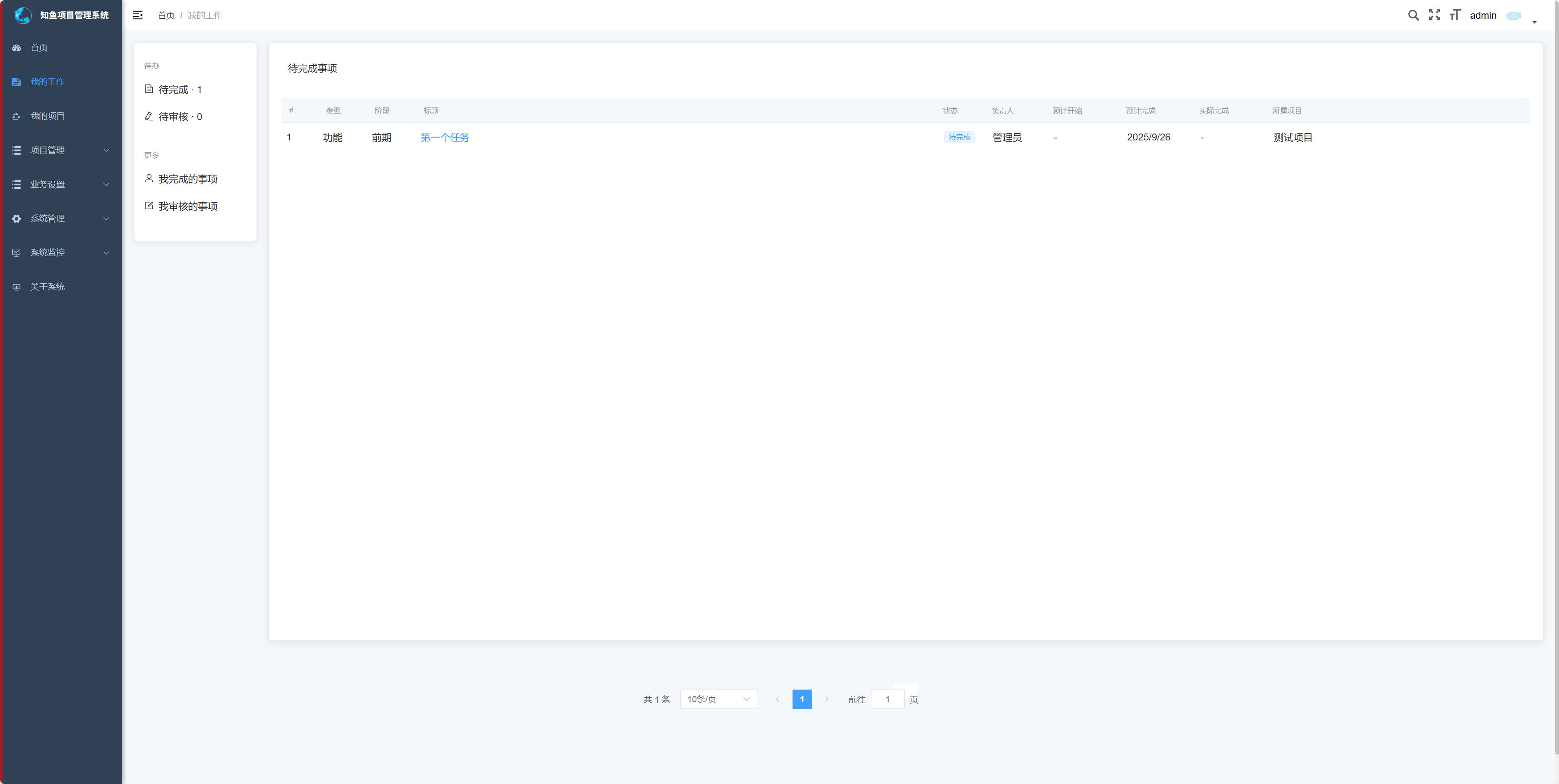Open admin user dropdown caret
This screenshot has width=1559, height=784.
tap(1534, 22)
